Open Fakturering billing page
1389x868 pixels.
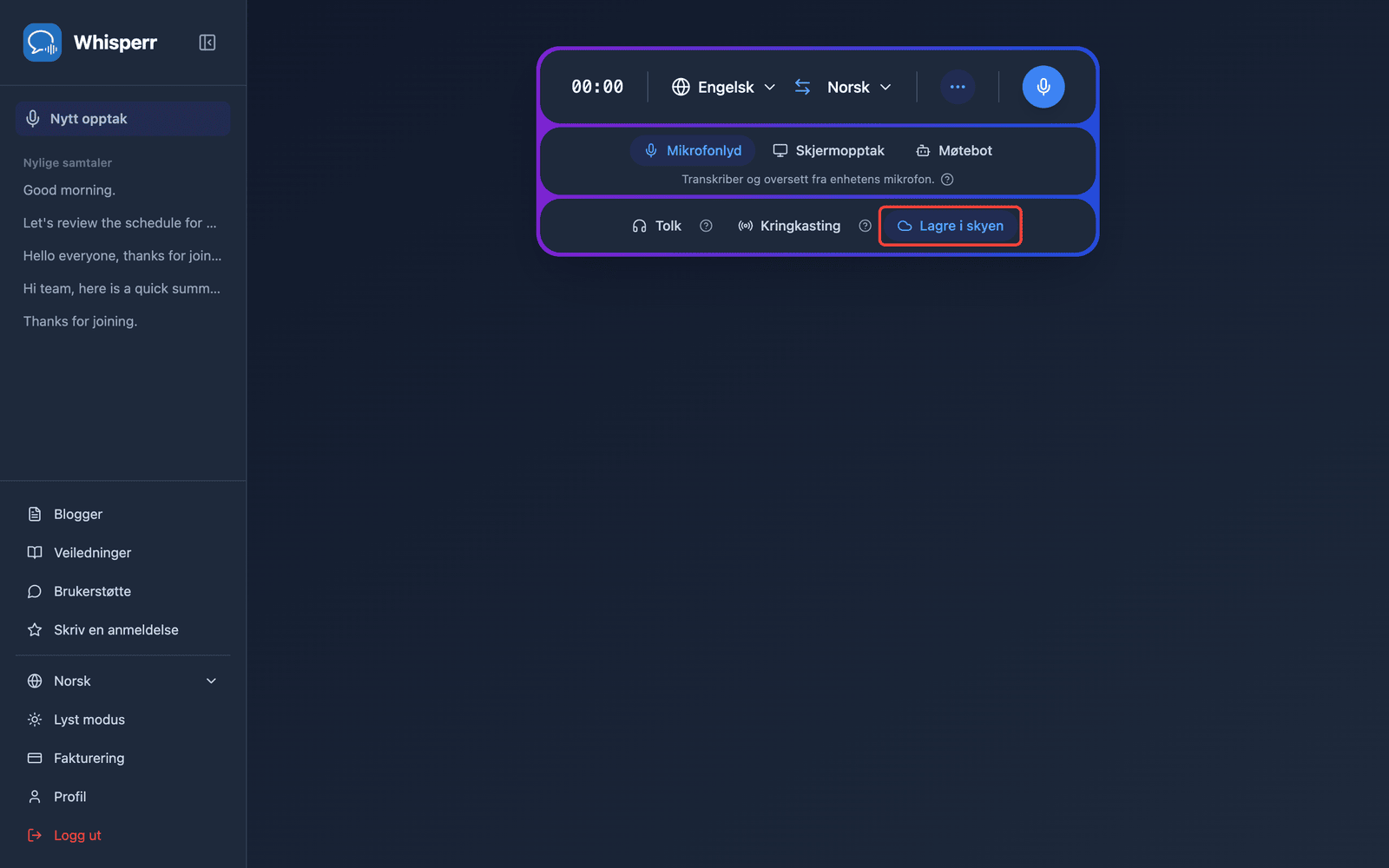[122, 759]
